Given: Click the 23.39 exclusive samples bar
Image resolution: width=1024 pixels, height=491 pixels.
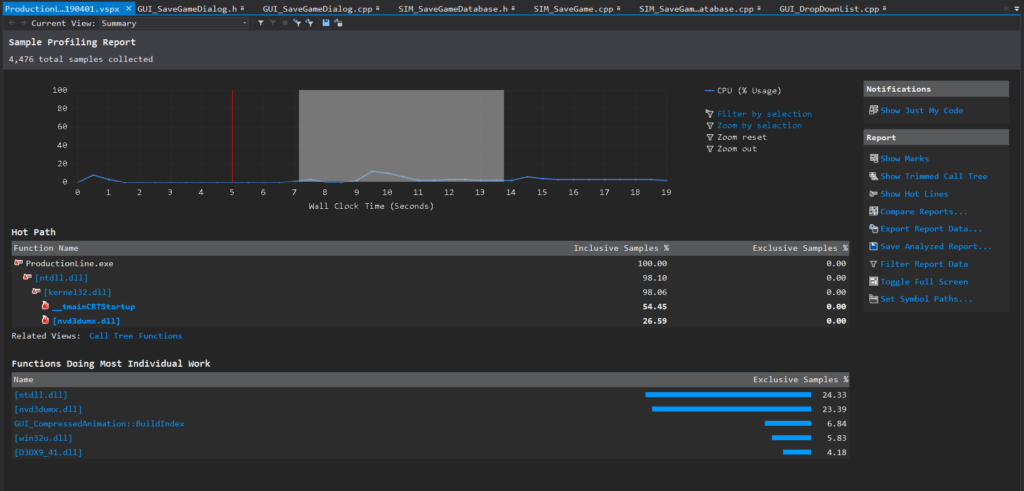Looking at the screenshot, I should click(x=731, y=409).
